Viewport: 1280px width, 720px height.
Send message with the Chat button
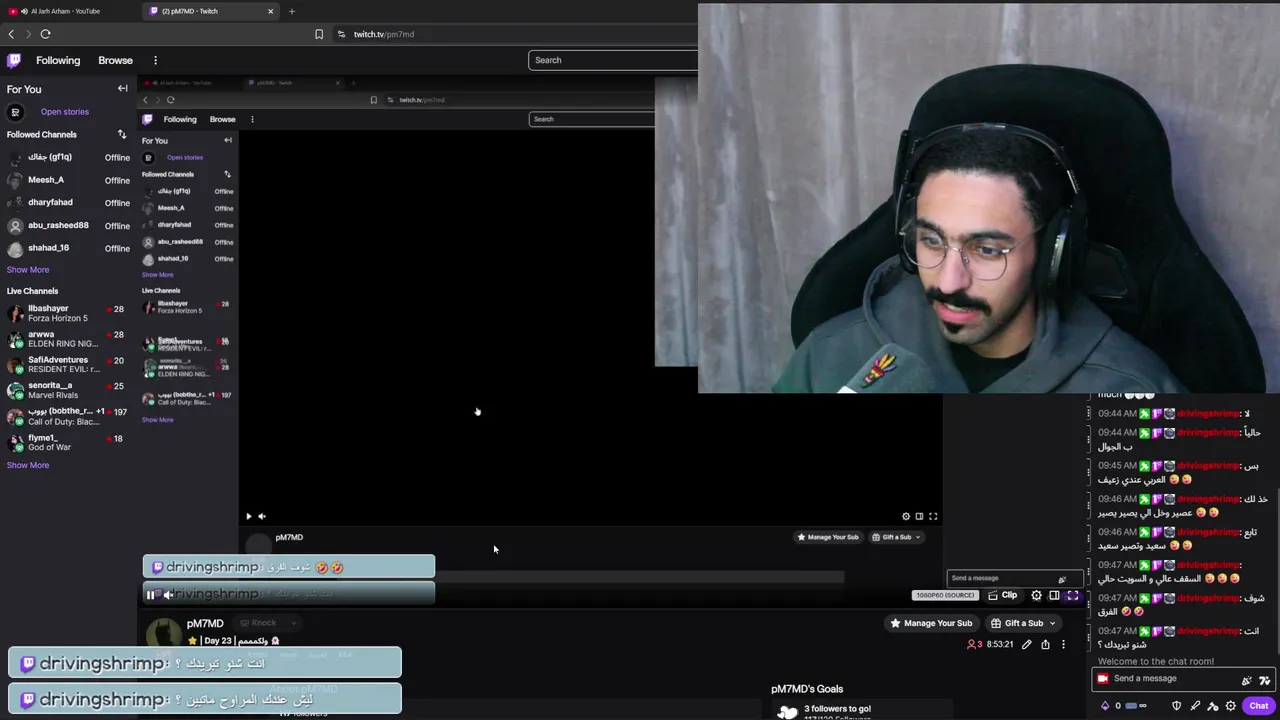click(x=1258, y=706)
